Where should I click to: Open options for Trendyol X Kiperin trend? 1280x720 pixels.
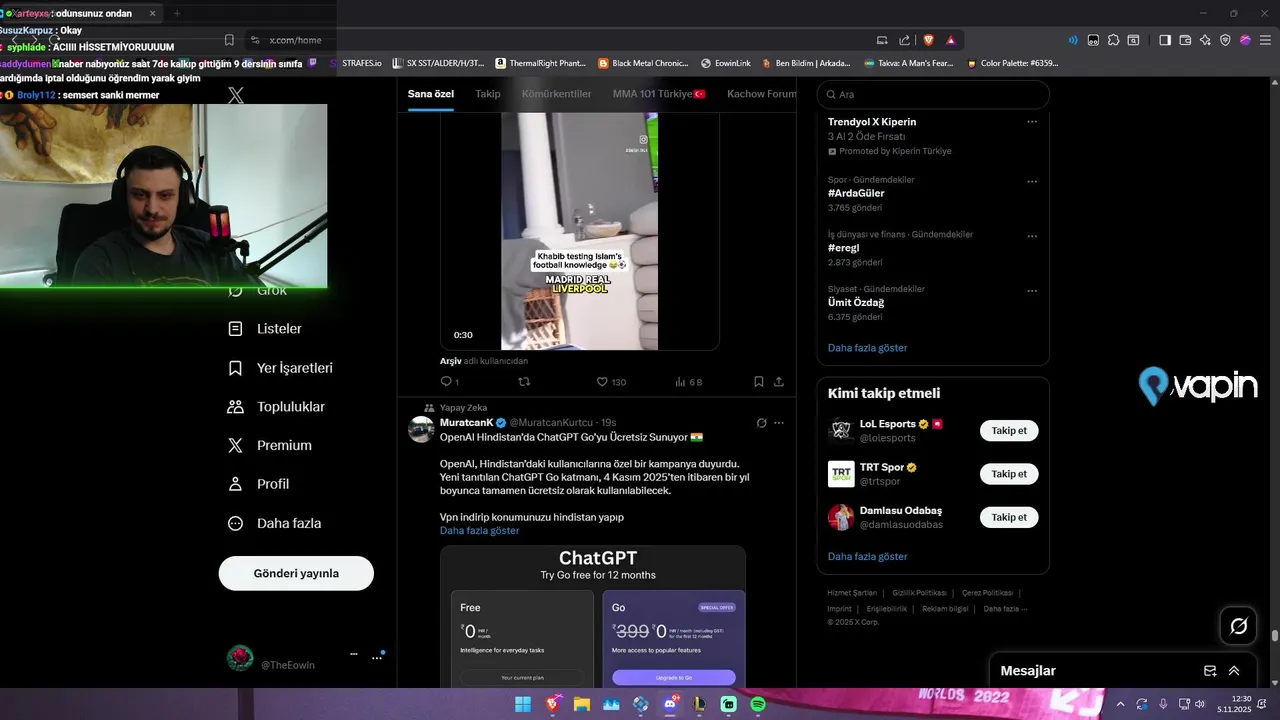tap(1032, 122)
